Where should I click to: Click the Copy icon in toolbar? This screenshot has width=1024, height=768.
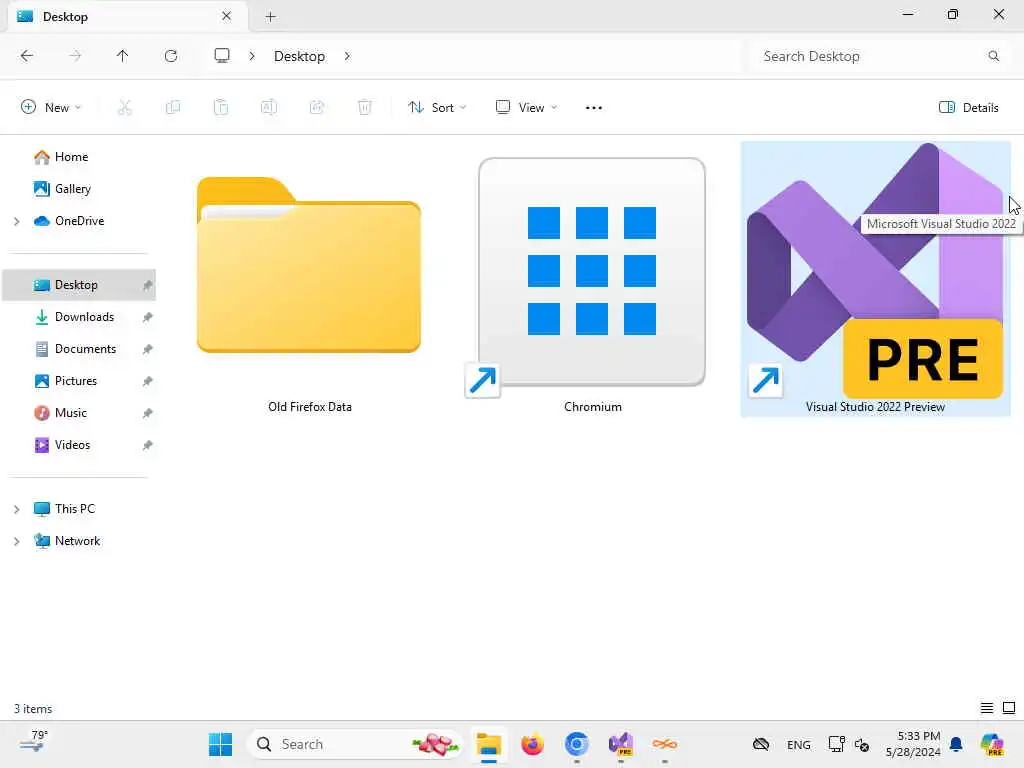coord(173,107)
